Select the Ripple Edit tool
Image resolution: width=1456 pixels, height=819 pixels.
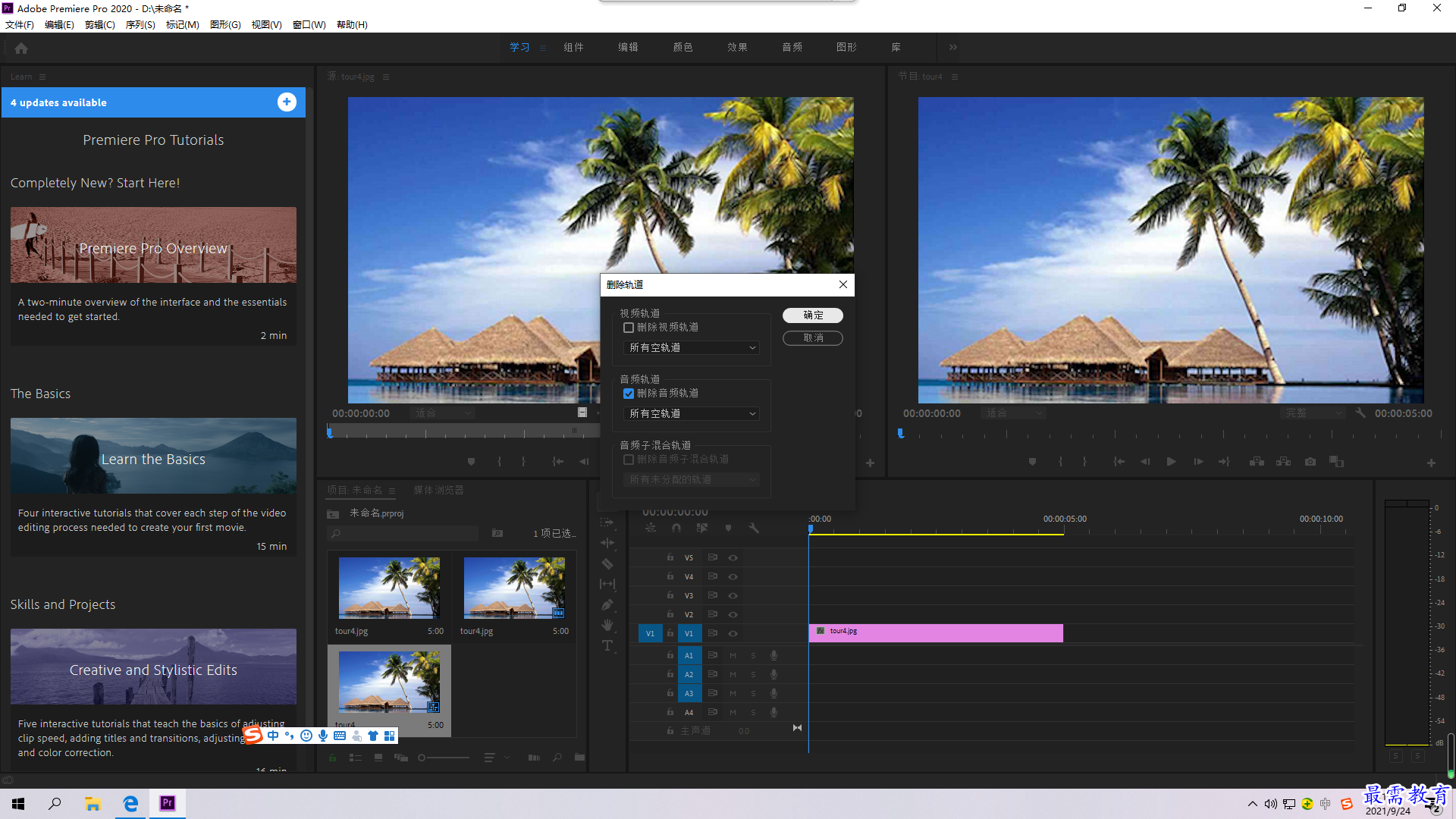(x=607, y=543)
